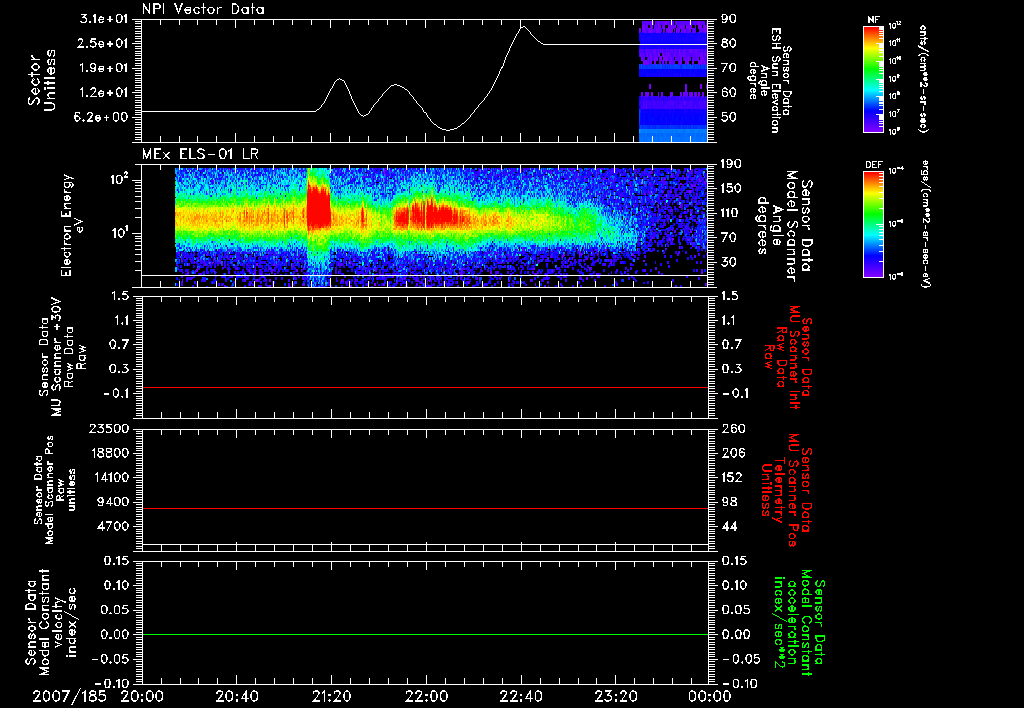Image resolution: width=1024 pixels, height=708 pixels.
Task: Click the '20:40' time axis label
Action: (237, 696)
